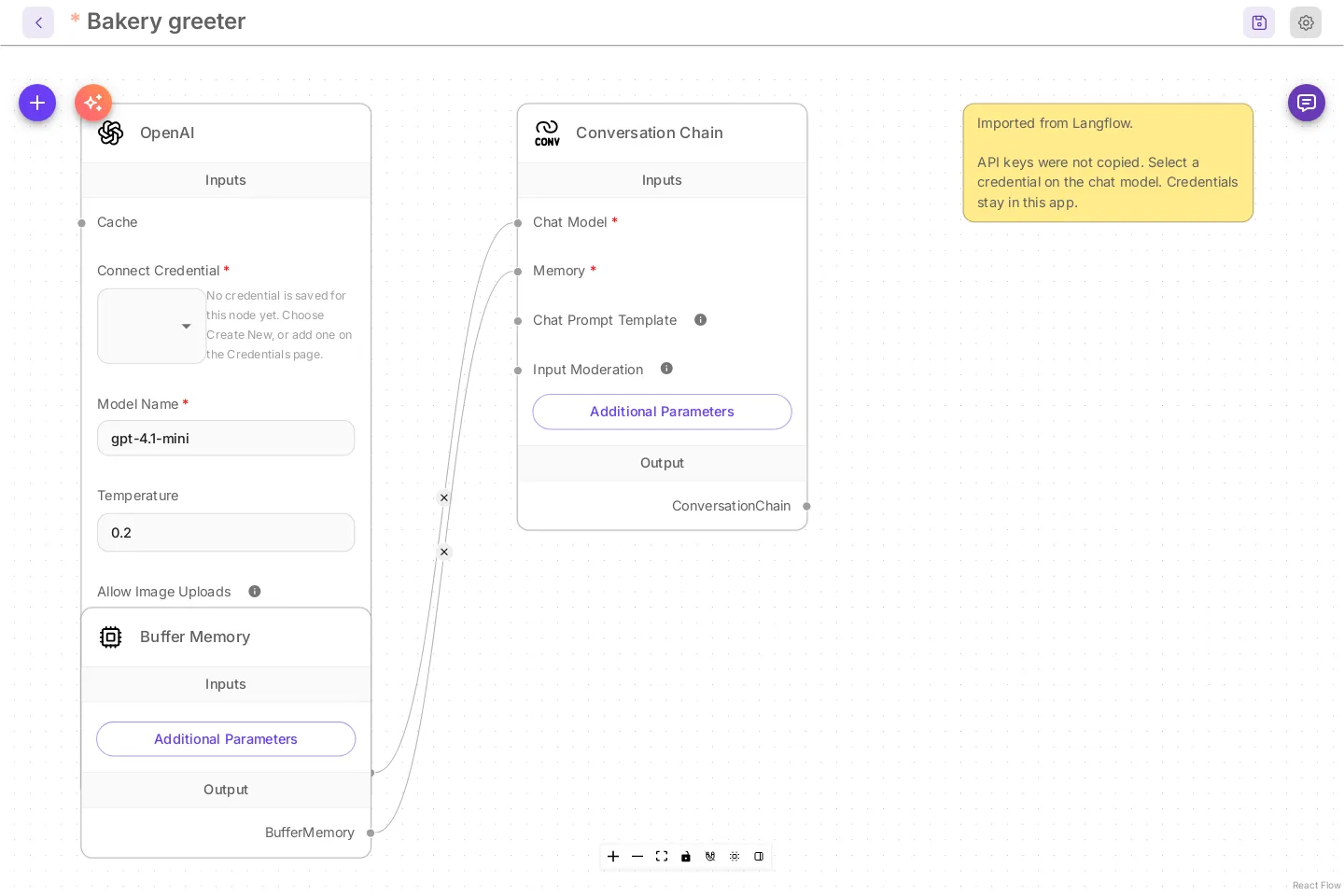Toggle the canvas interactivity lock icon
Viewport: 1344px width, 896px height.
pyautogui.click(x=686, y=857)
